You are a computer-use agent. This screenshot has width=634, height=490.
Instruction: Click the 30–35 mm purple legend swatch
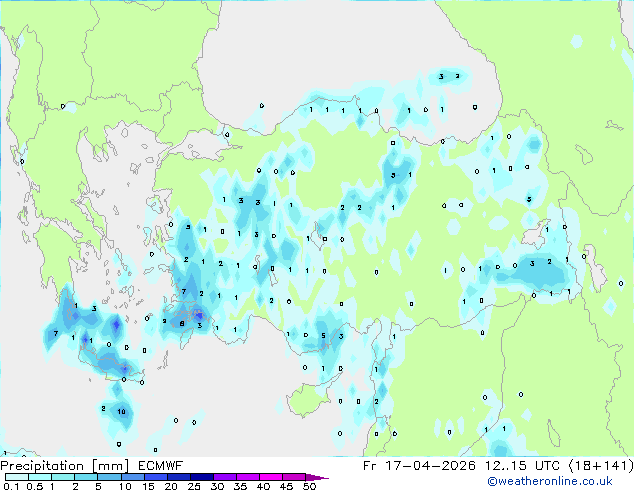pyautogui.click(x=224, y=477)
